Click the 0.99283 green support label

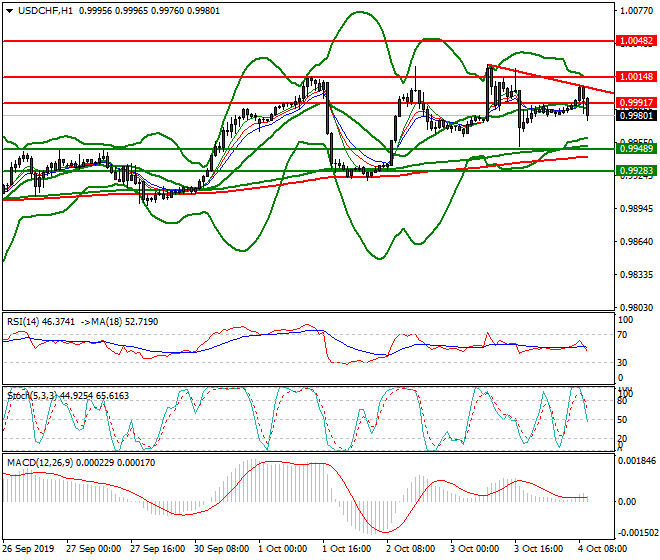pos(636,171)
